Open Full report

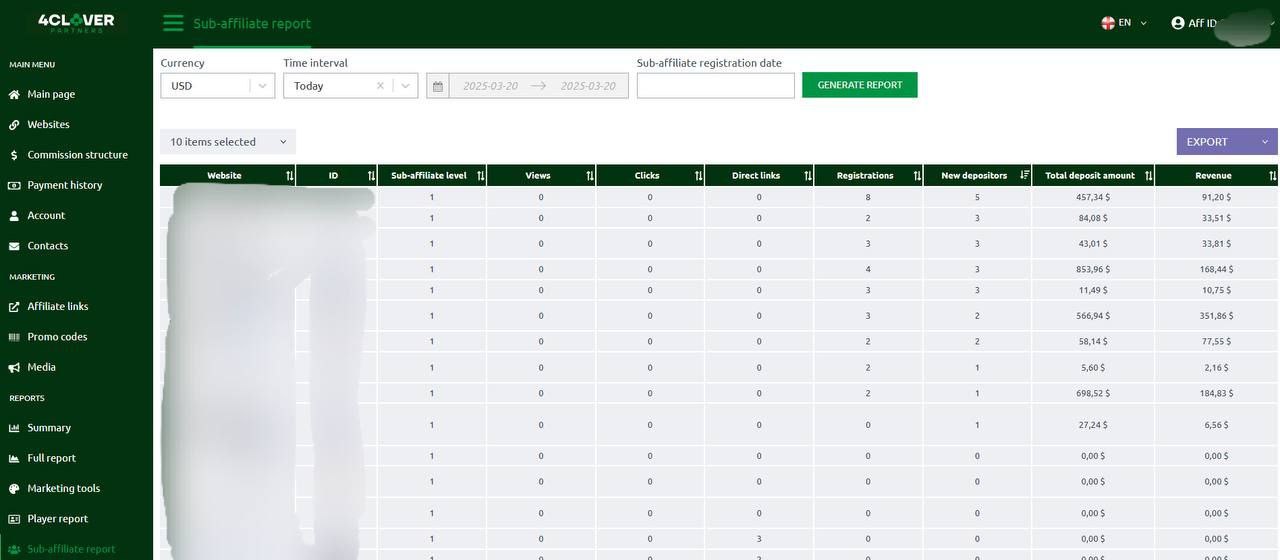click(51, 458)
